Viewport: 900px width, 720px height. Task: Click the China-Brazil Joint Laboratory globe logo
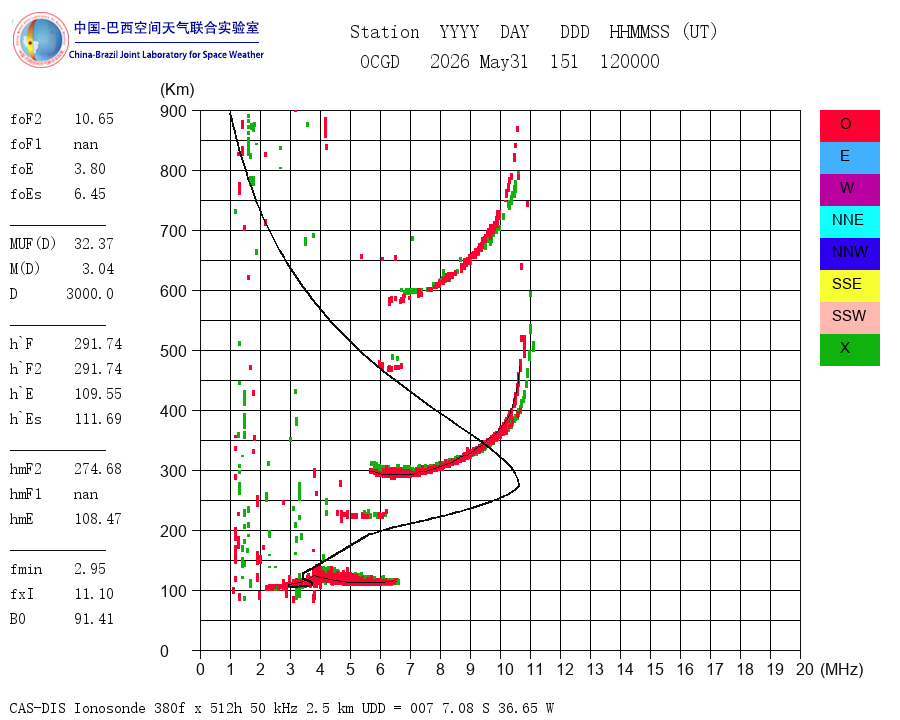pyautogui.click(x=40, y=40)
